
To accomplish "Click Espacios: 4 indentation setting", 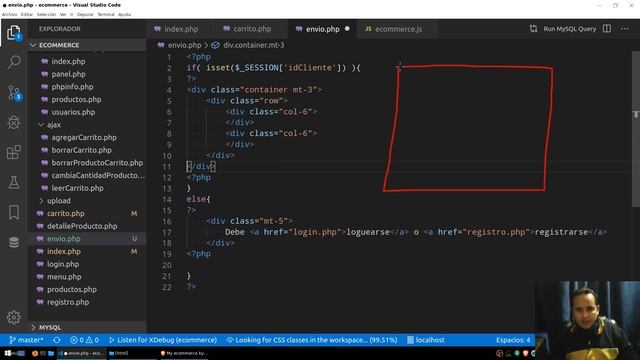I will (513, 340).
